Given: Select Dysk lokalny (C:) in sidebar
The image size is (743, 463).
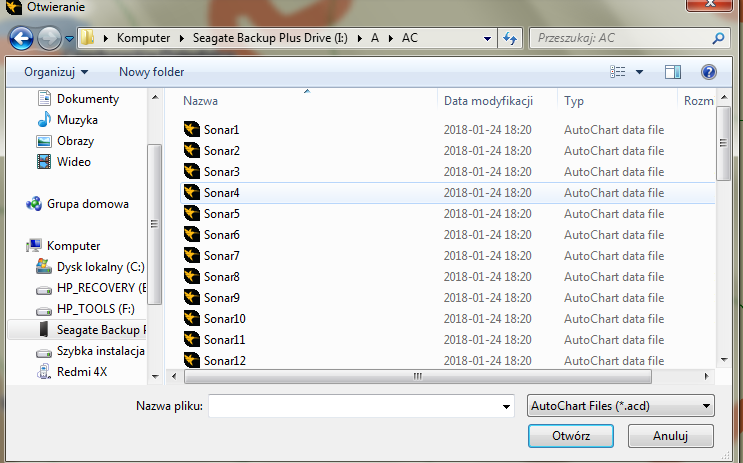Looking at the screenshot, I should [100, 267].
